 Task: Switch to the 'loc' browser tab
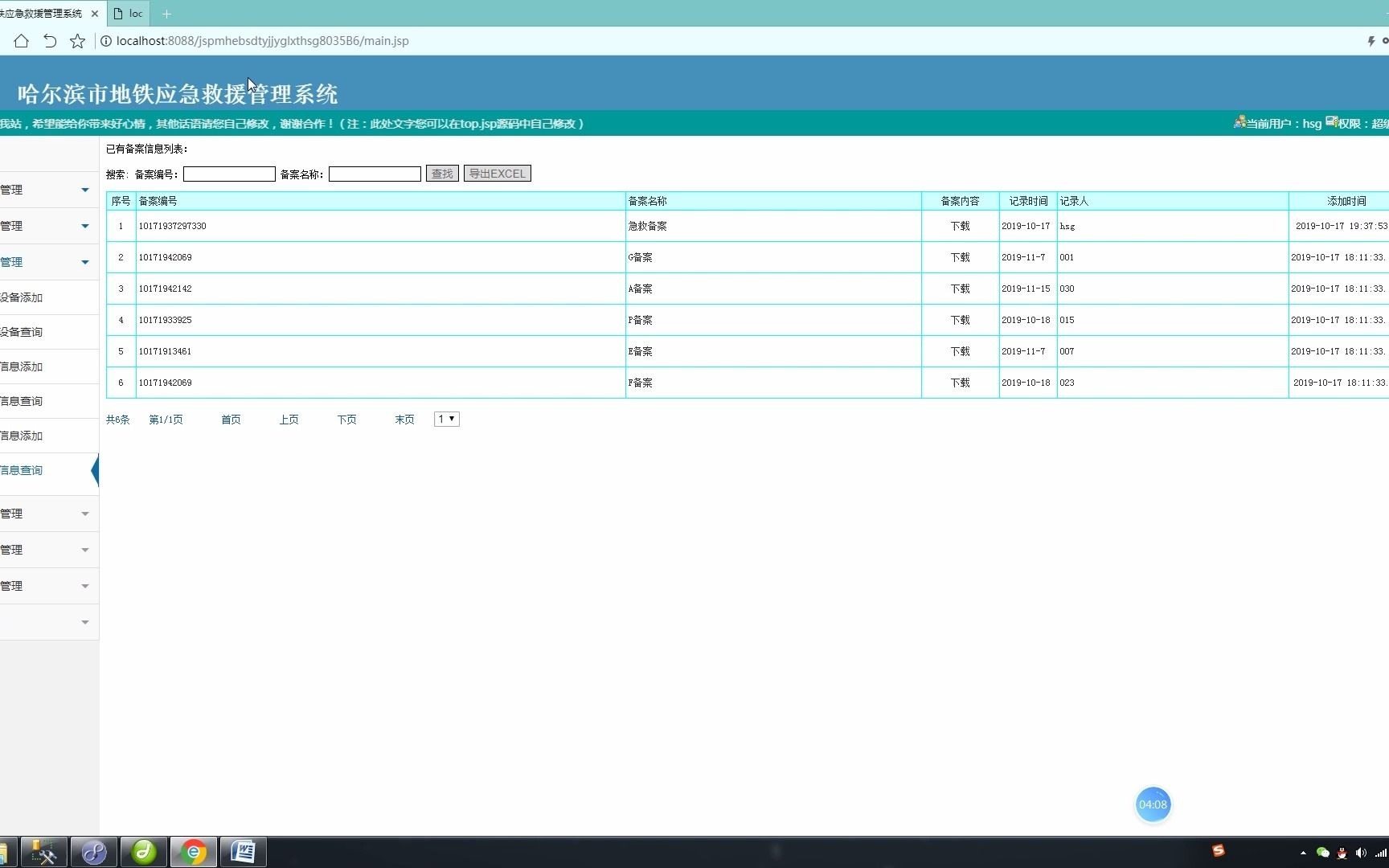point(129,14)
